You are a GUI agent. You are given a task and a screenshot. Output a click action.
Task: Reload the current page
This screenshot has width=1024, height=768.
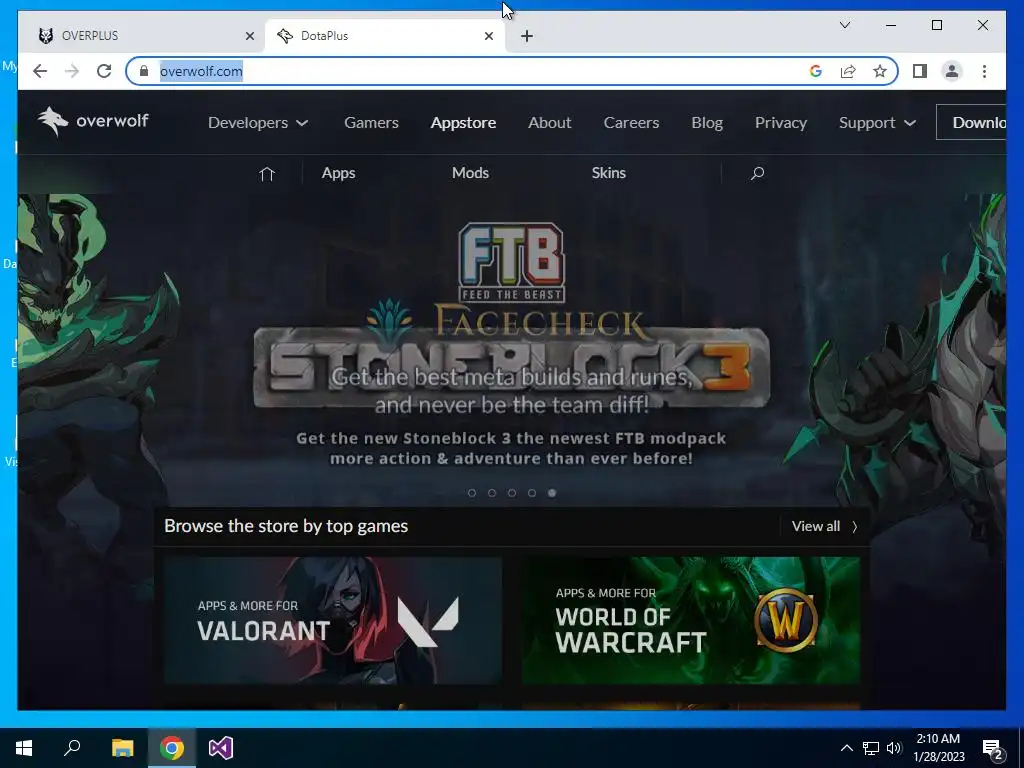[104, 71]
